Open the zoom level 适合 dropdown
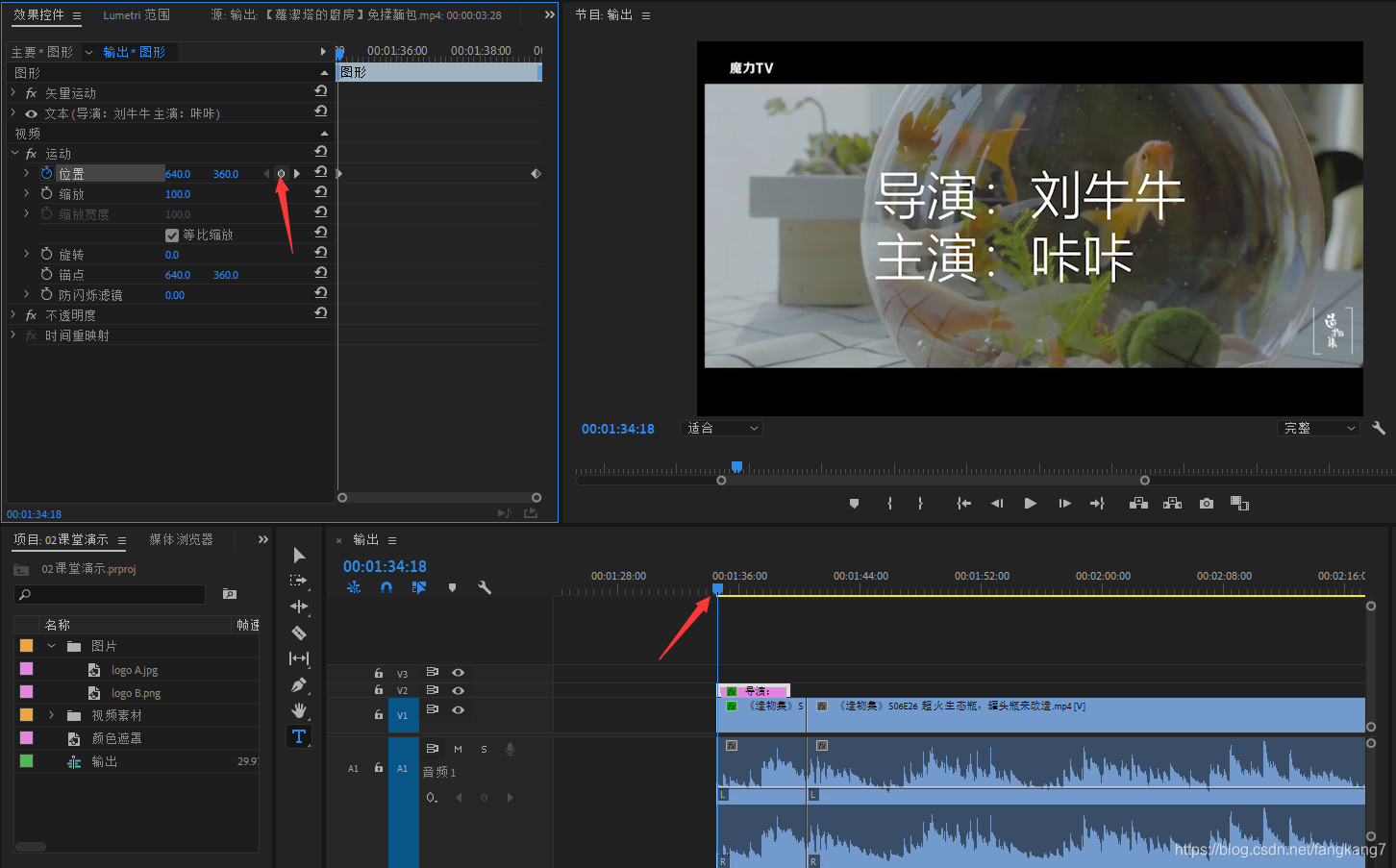Image resolution: width=1396 pixels, height=868 pixels. 721,428
